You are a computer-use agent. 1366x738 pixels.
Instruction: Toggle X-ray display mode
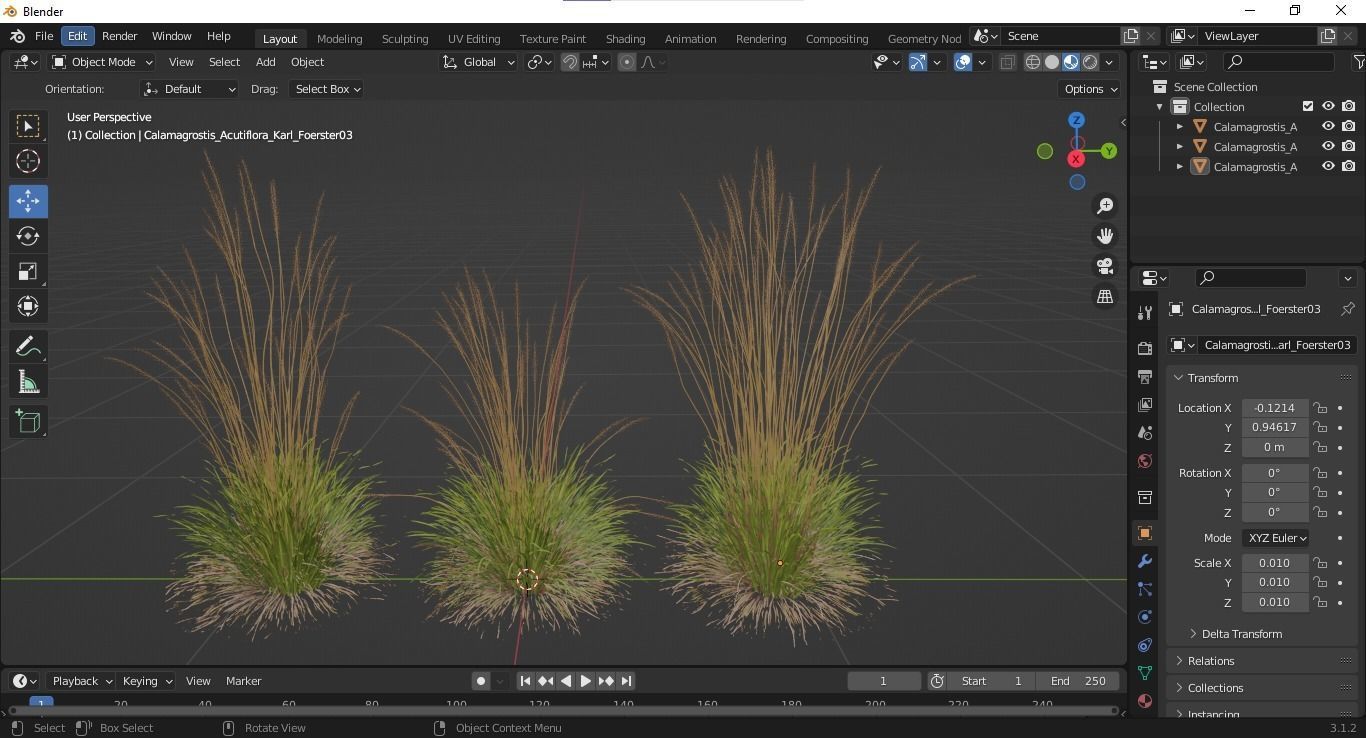1007,62
